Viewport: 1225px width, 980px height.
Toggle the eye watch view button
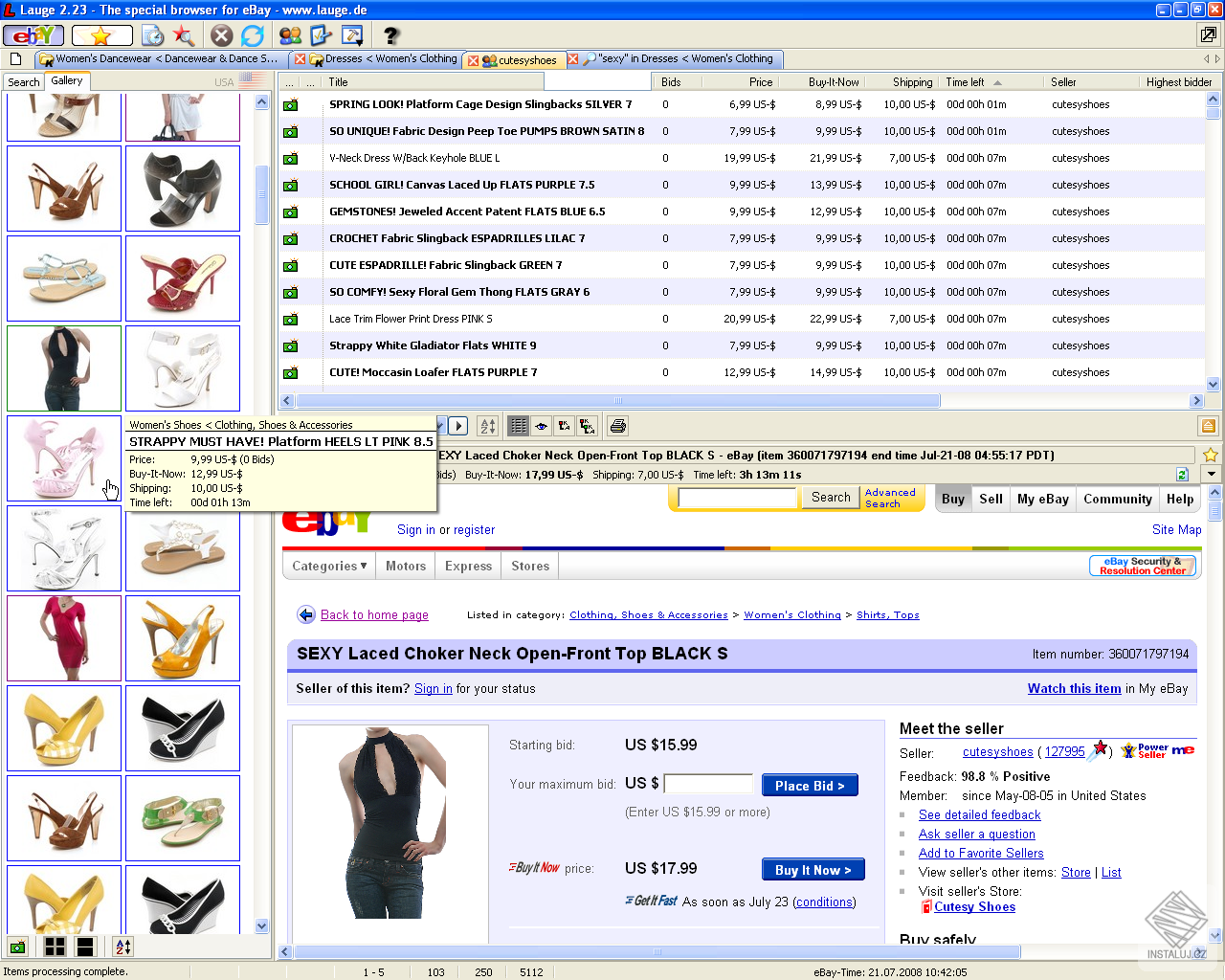point(542,426)
